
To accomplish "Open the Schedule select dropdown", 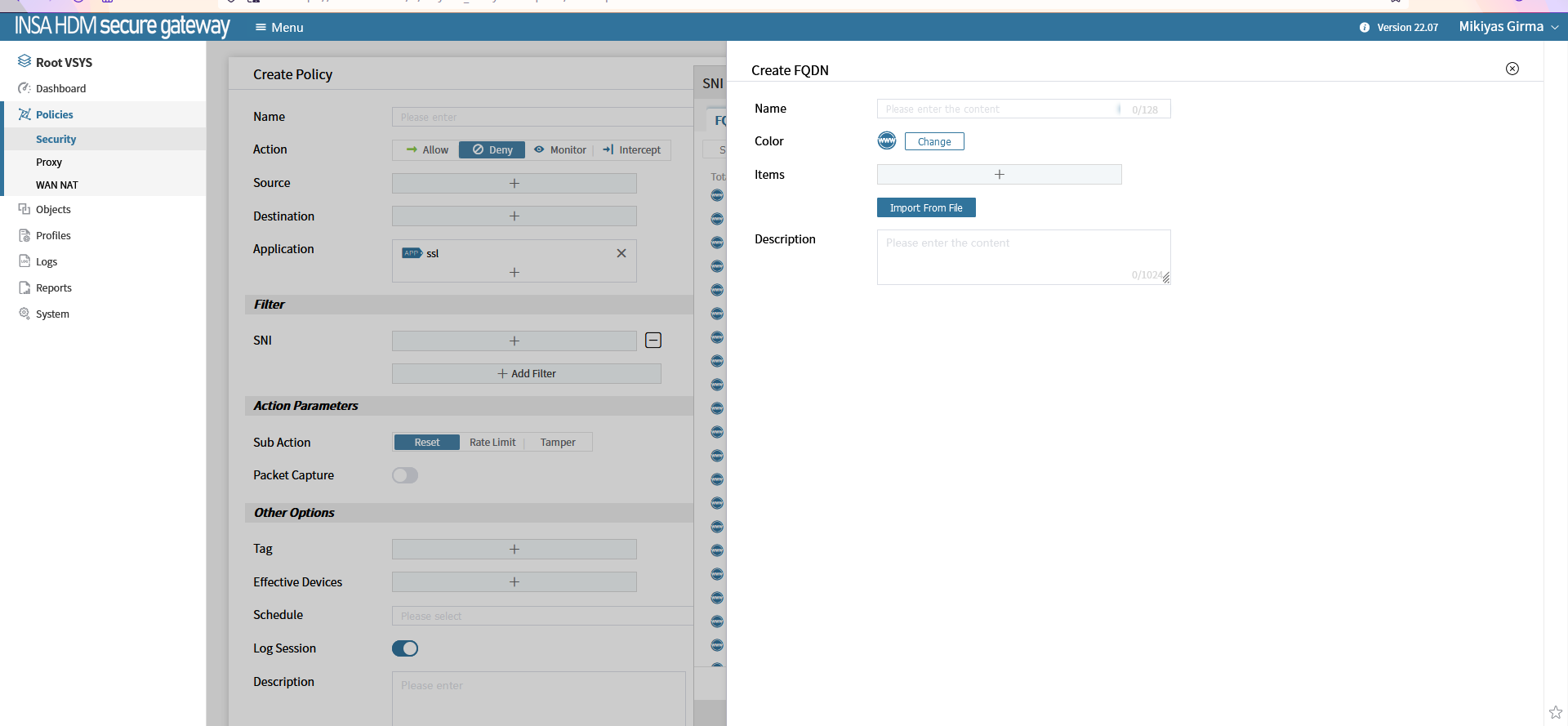I will [x=539, y=616].
